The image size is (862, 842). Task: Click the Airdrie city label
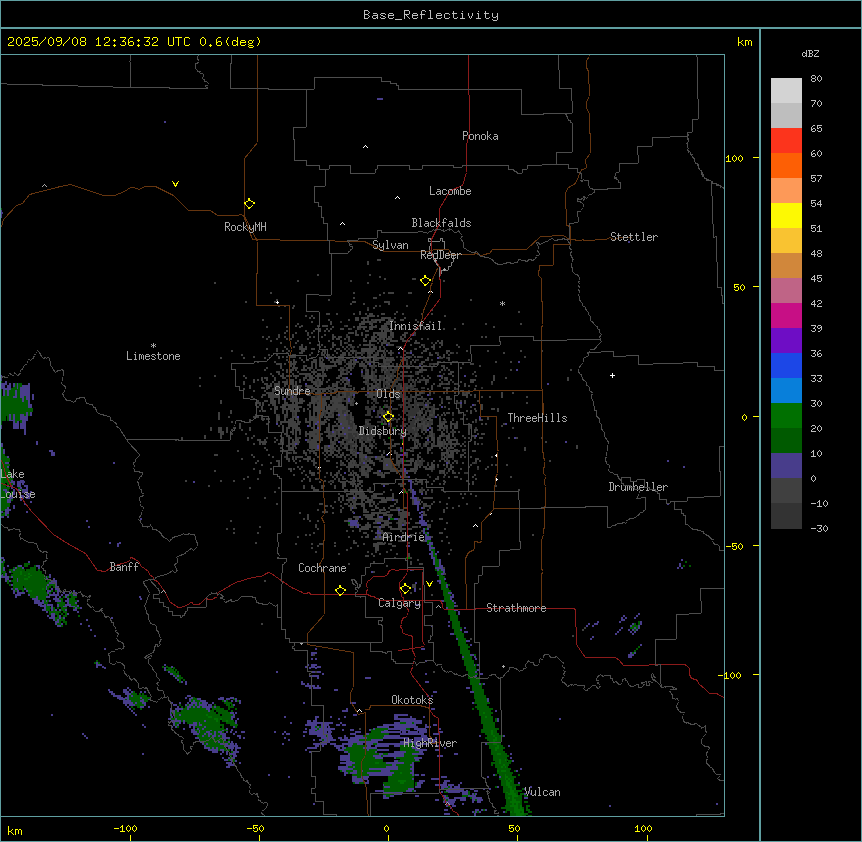pos(404,537)
